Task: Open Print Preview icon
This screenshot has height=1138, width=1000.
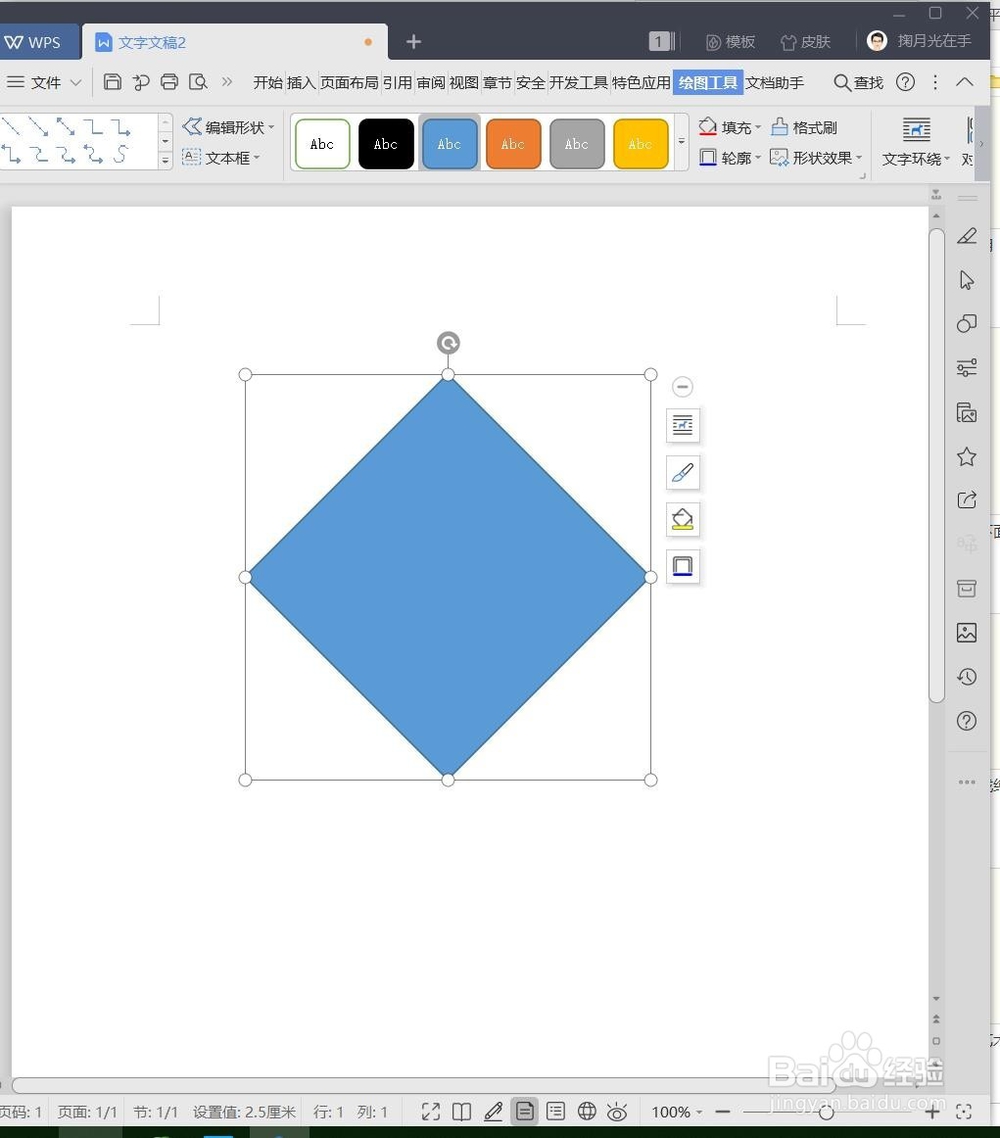Action: (x=198, y=82)
